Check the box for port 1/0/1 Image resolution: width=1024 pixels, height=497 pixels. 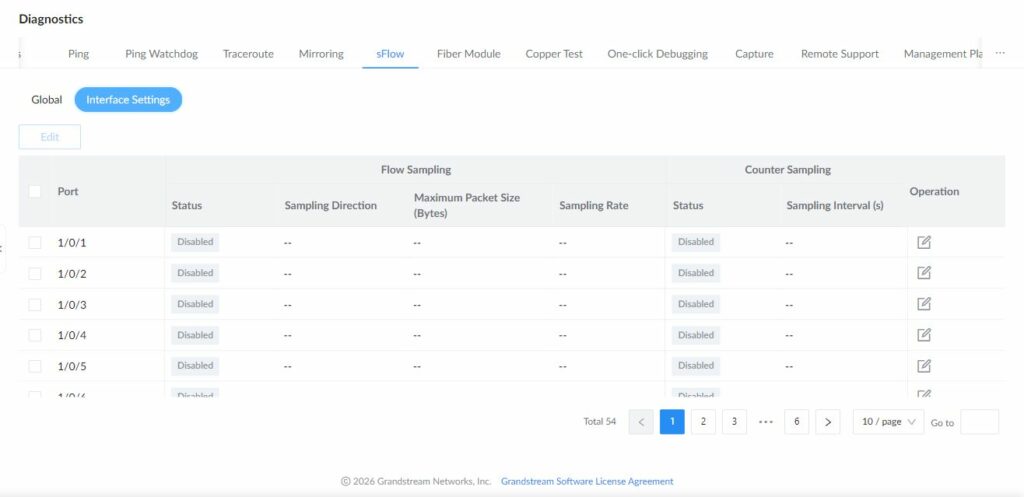tap(35, 242)
